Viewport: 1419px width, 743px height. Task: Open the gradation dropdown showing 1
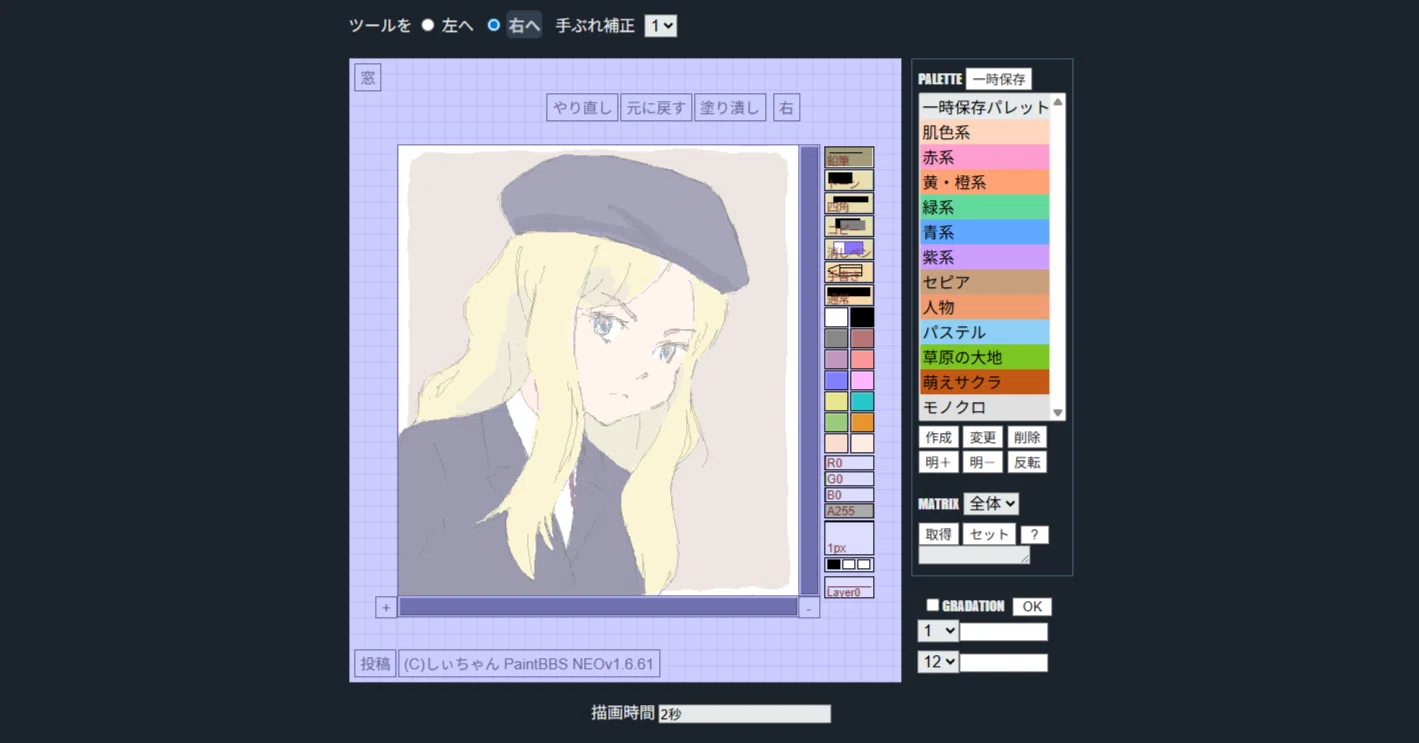pos(938,631)
